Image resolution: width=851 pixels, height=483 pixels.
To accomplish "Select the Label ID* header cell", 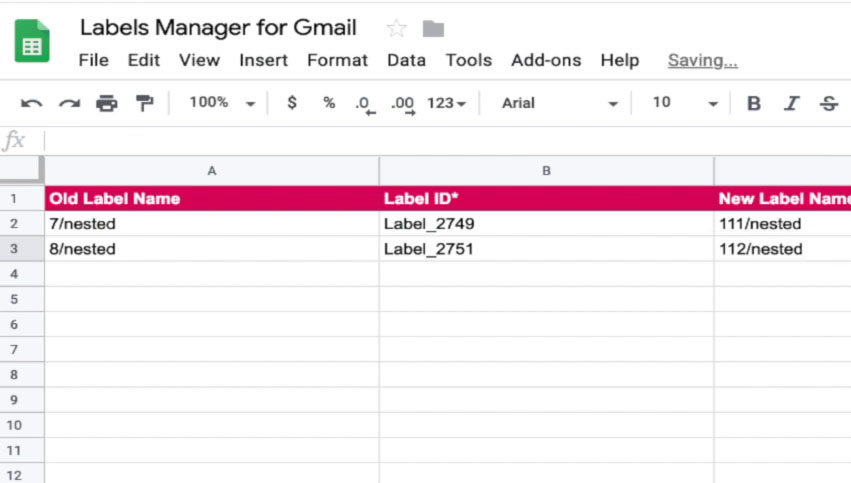I will pyautogui.click(x=547, y=199).
